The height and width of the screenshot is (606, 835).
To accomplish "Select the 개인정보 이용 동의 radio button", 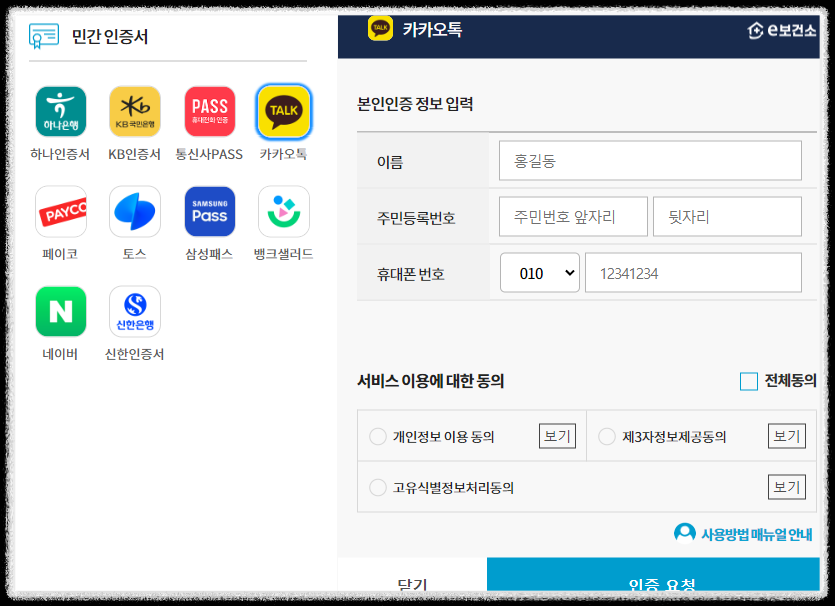I will (x=378, y=437).
